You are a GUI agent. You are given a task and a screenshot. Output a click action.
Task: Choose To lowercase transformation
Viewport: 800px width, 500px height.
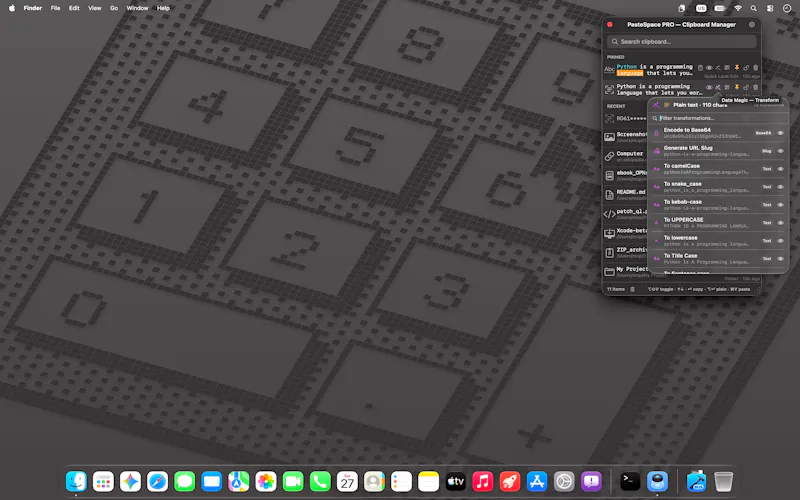[718, 241]
